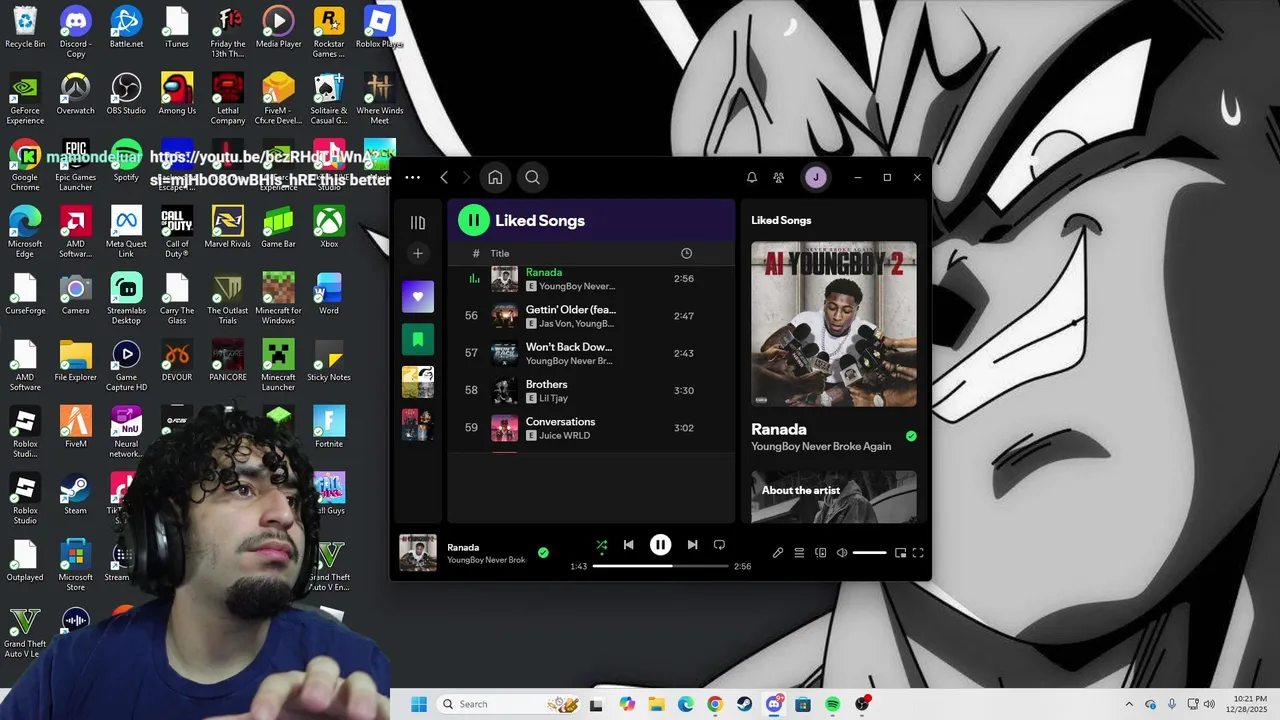This screenshot has height=720, width=1280.
Task: Open Connect to a device
Action: (821, 553)
